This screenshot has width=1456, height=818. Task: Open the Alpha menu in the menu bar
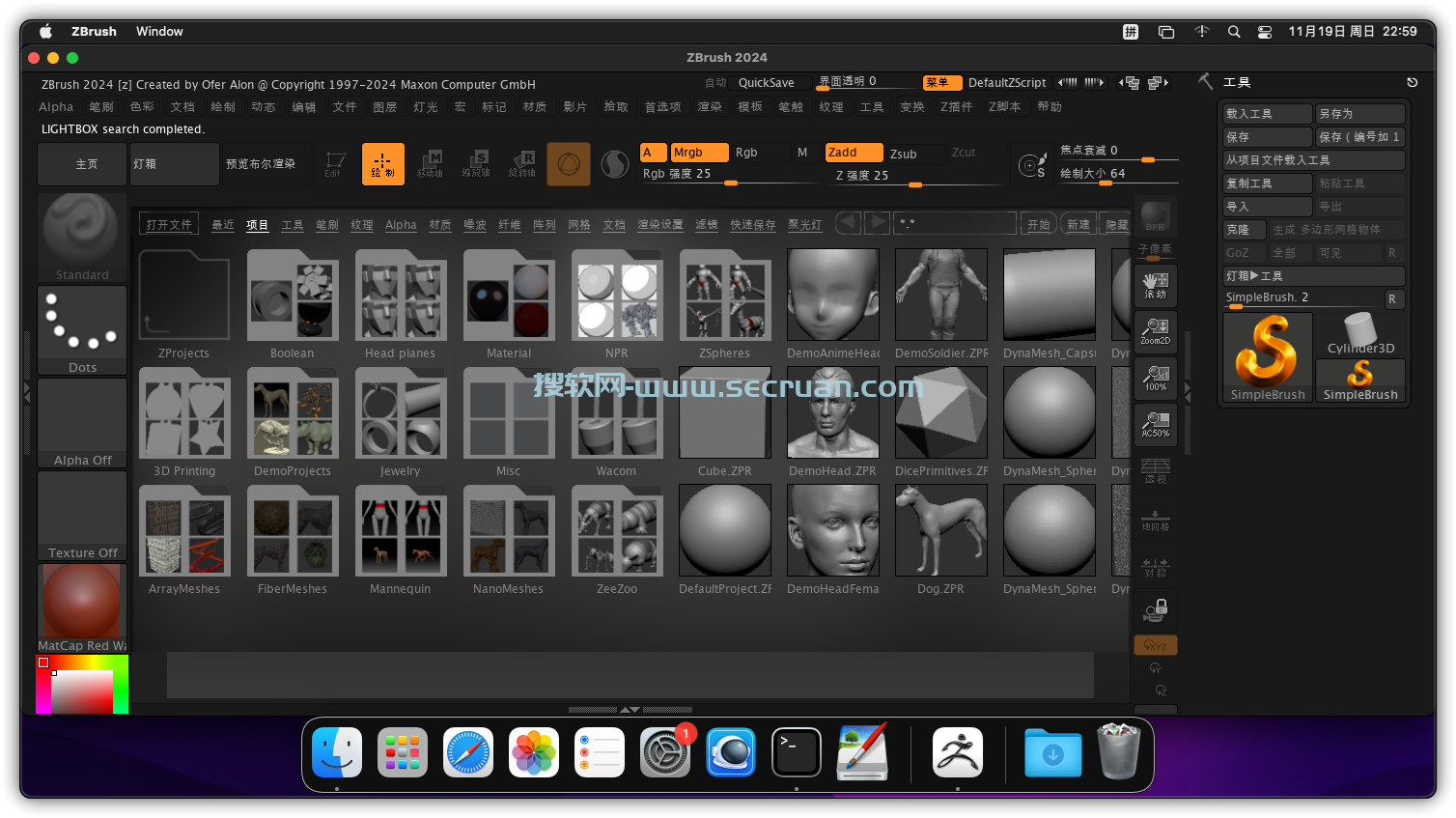(56, 107)
